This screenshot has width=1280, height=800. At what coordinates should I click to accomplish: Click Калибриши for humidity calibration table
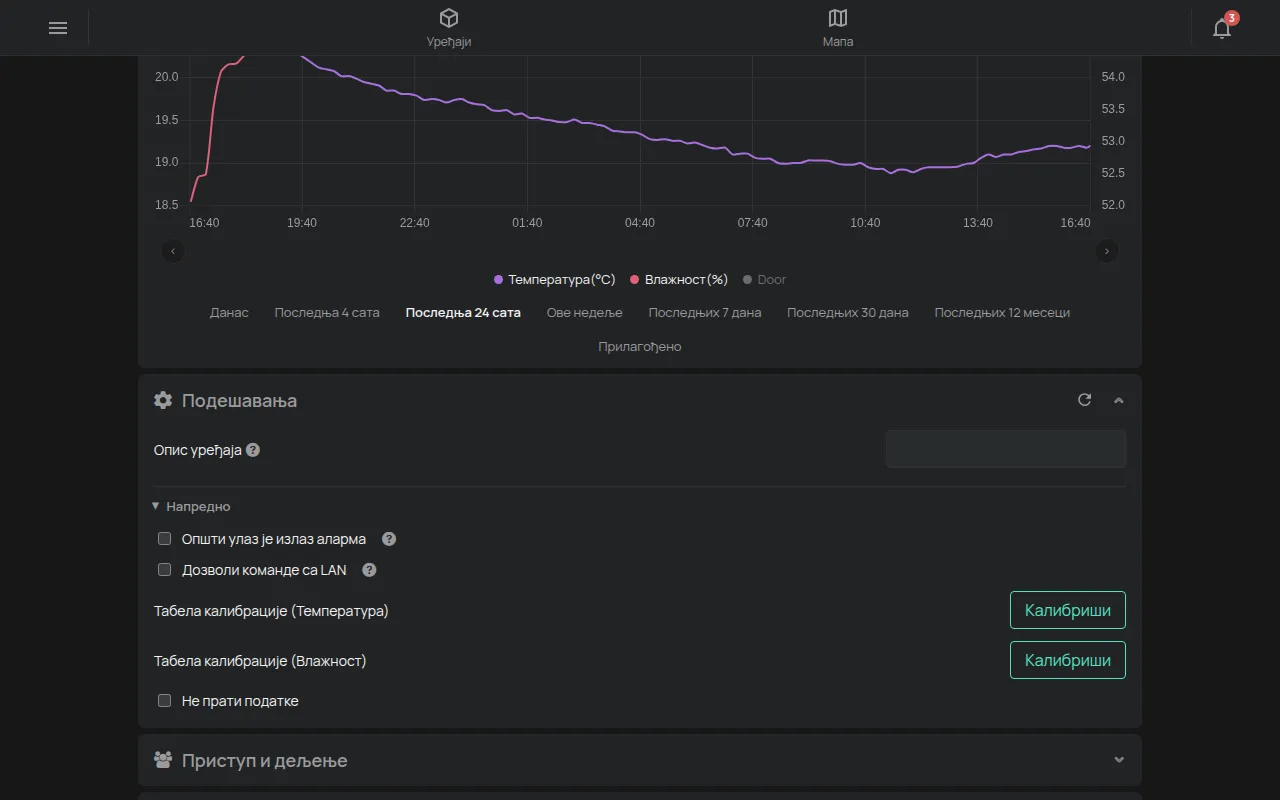click(x=1068, y=660)
